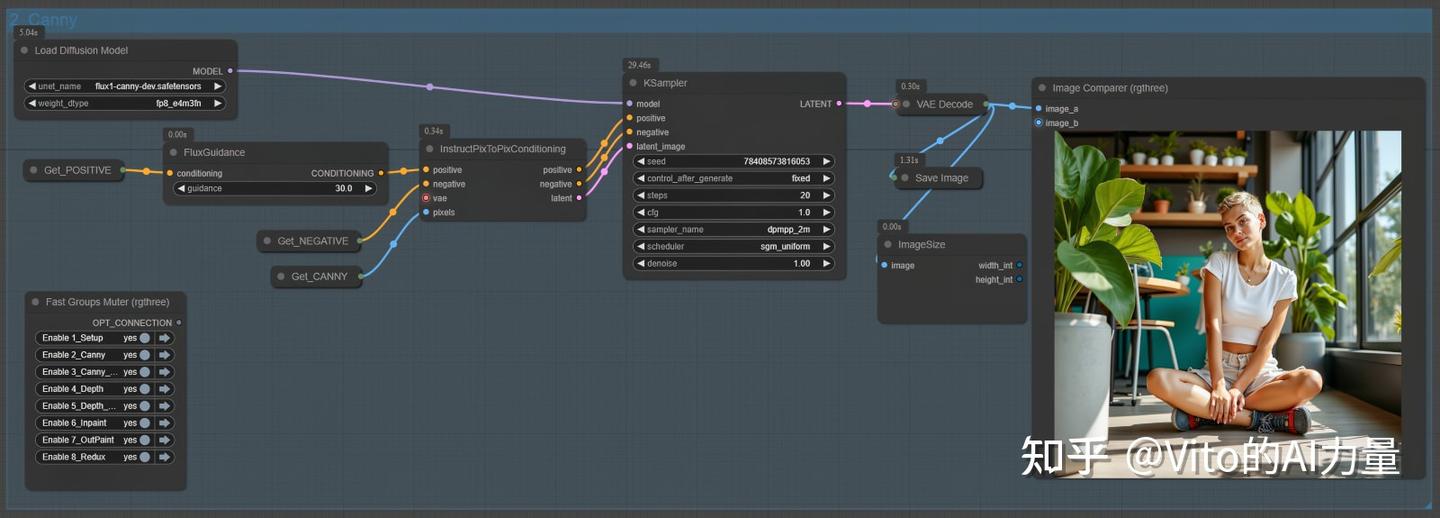The image size is (1440, 518).
Task: Collapse the Load Diffusion Model node via its dot
Action: 24,50
